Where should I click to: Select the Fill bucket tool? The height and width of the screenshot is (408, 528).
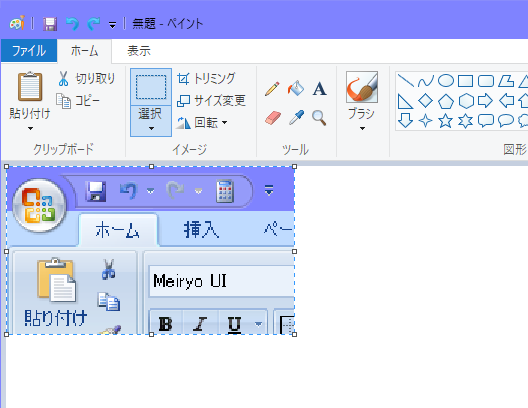(296, 89)
